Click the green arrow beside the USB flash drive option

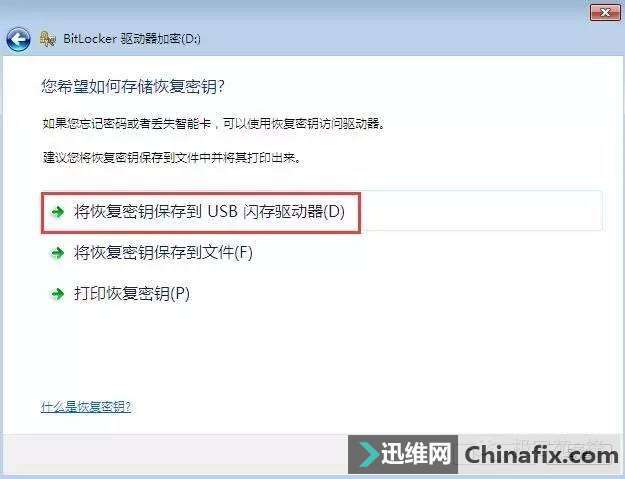pyautogui.click(x=58, y=212)
